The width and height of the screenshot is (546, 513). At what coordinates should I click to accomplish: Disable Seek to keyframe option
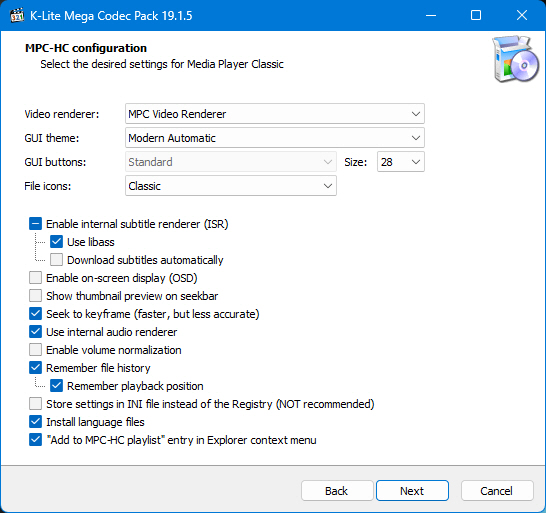click(36, 314)
